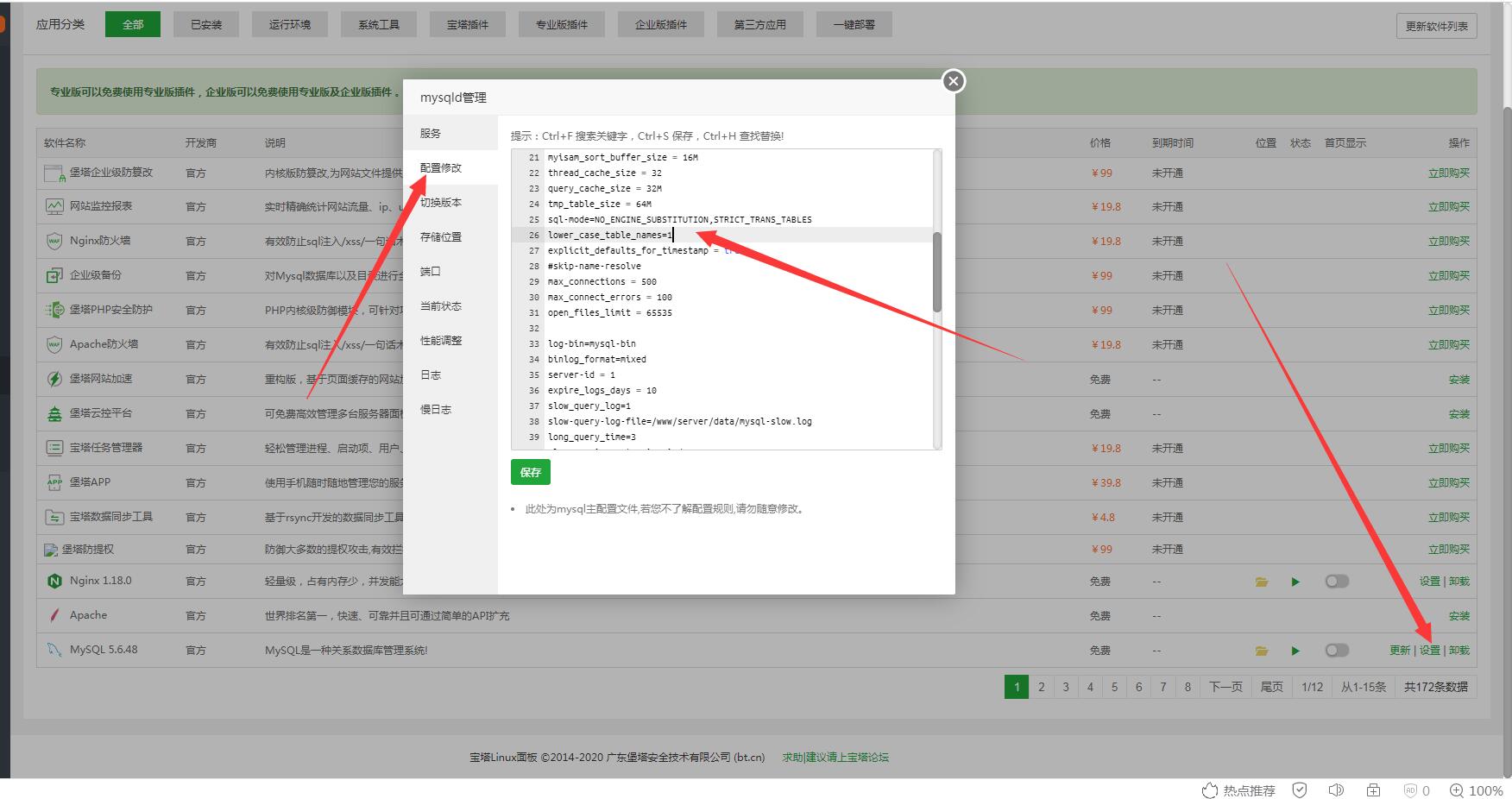The image size is (1512, 799).
Task: Close the mysqld管理 dialog
Action: (953, 81)
